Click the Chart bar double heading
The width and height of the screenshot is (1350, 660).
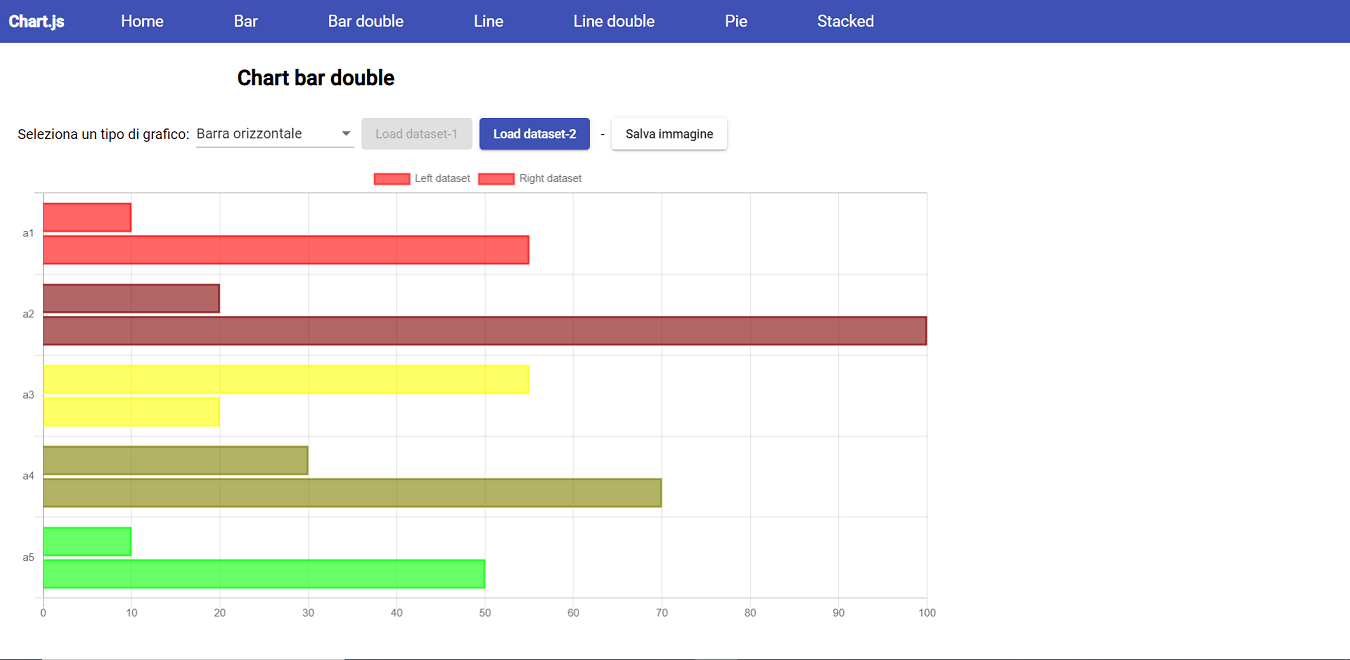tap(315, 77)
